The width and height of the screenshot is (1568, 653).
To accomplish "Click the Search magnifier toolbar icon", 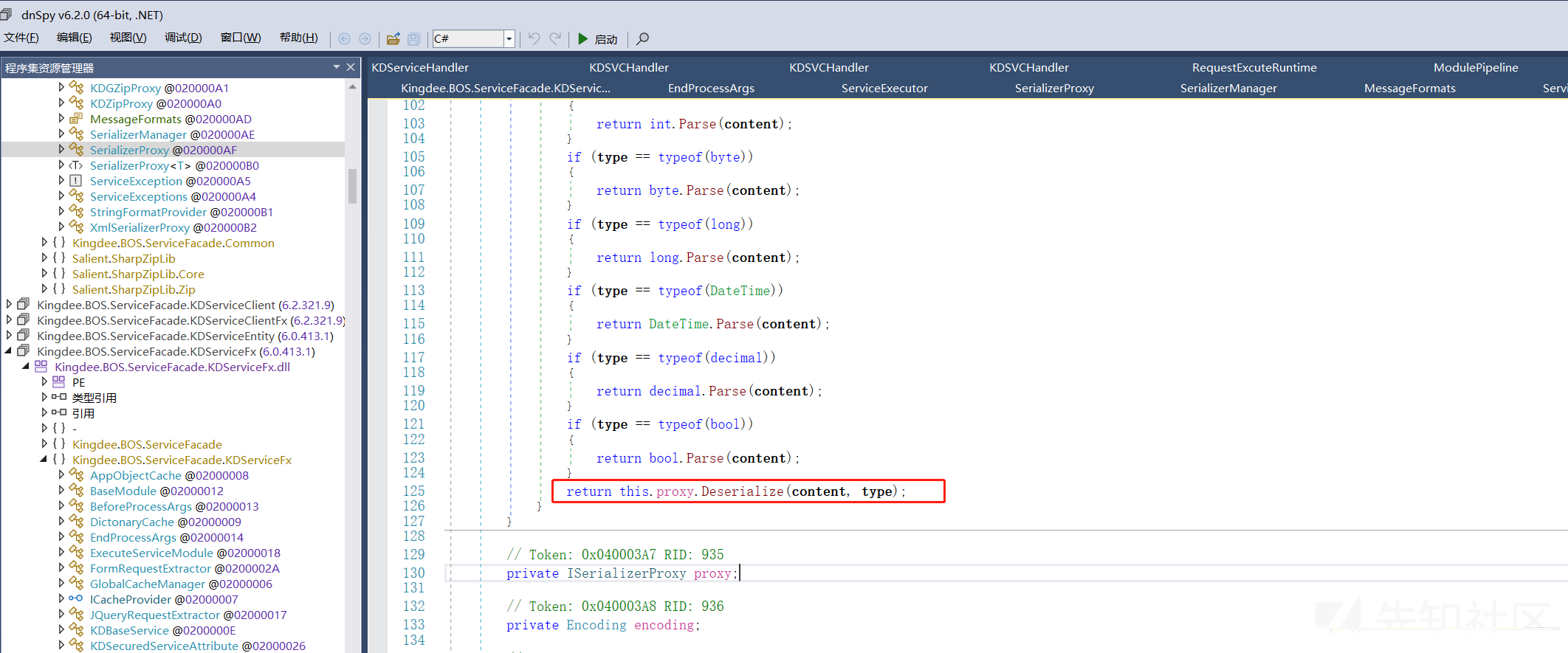I will (643, 38).
